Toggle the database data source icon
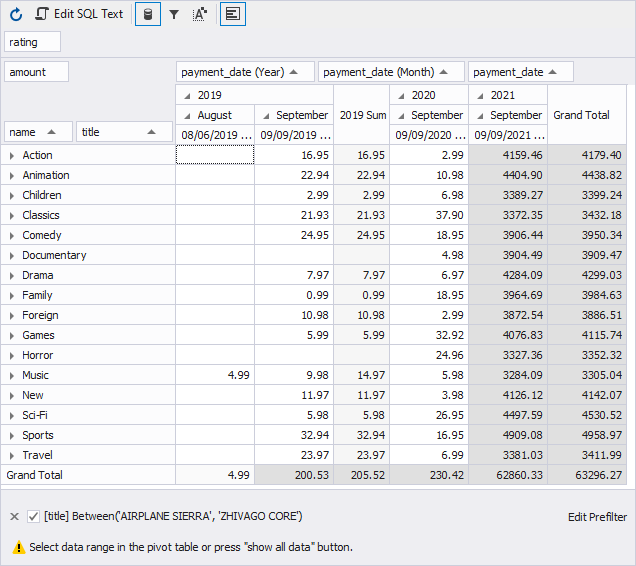636x566 pixels. pyautogui.click(x=147, y=14)
